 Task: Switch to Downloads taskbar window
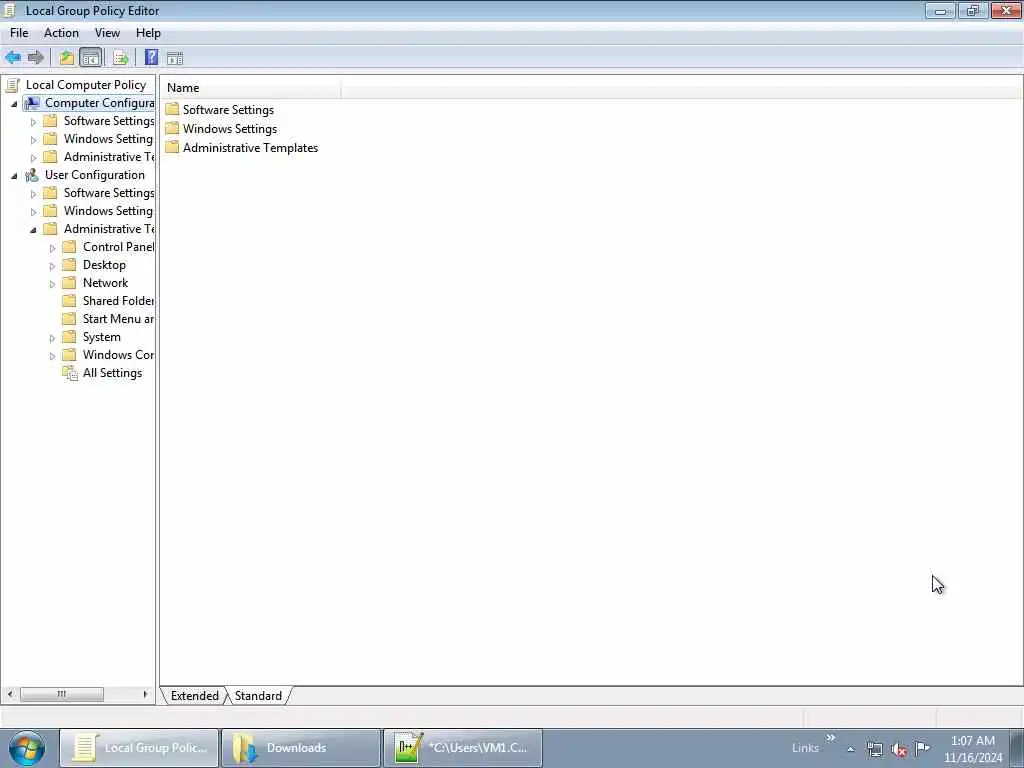tap(300, 748)
